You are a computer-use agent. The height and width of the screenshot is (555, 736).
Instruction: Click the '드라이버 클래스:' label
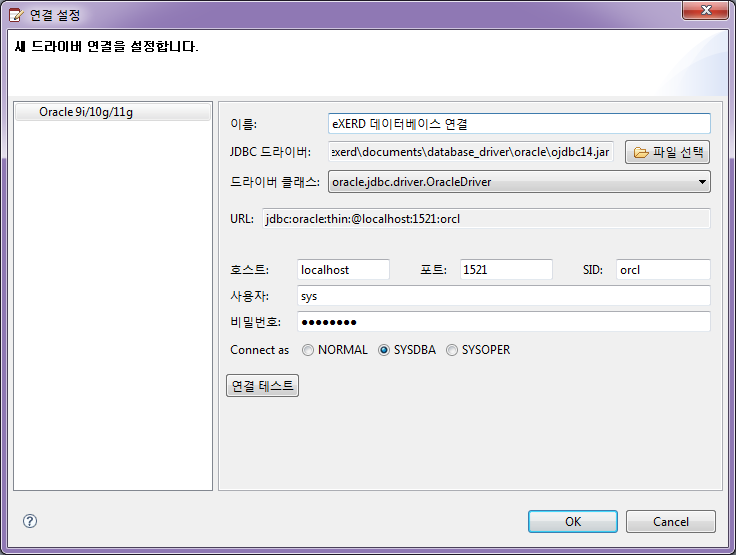point(275,182)
